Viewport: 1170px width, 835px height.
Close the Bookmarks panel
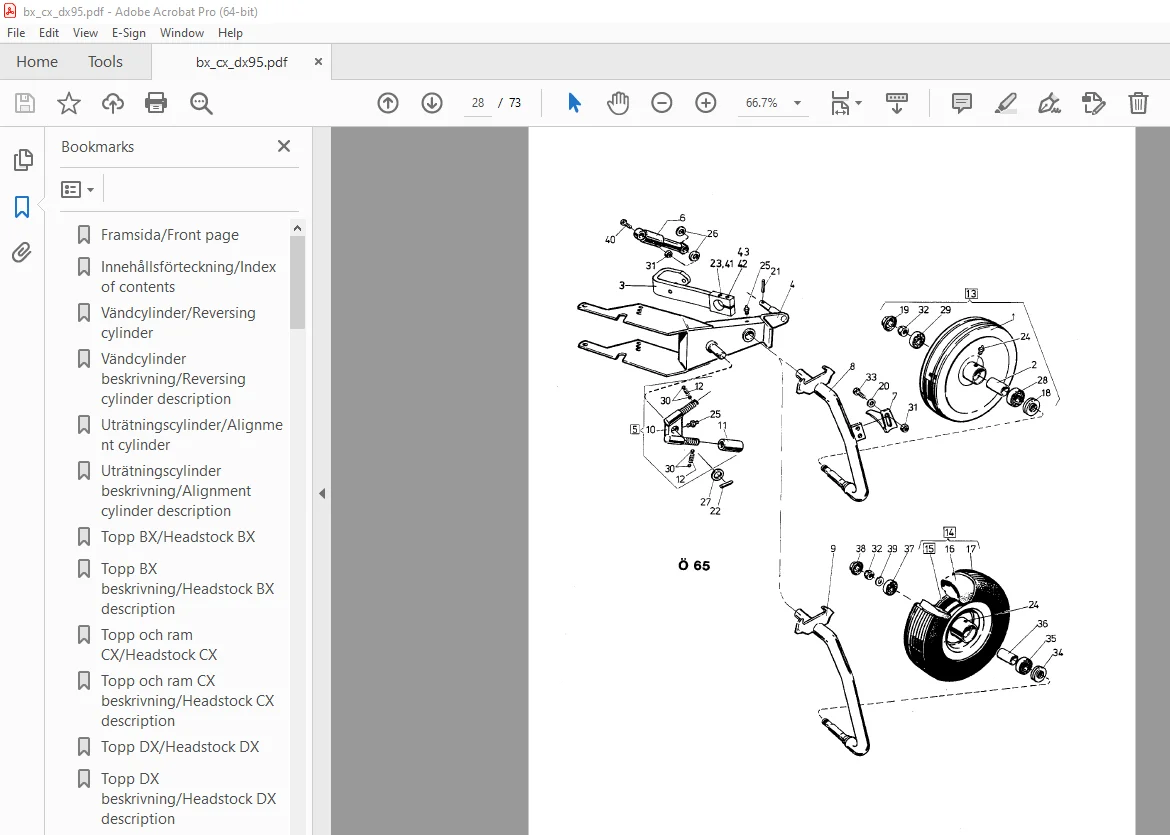tap(284, 146)
